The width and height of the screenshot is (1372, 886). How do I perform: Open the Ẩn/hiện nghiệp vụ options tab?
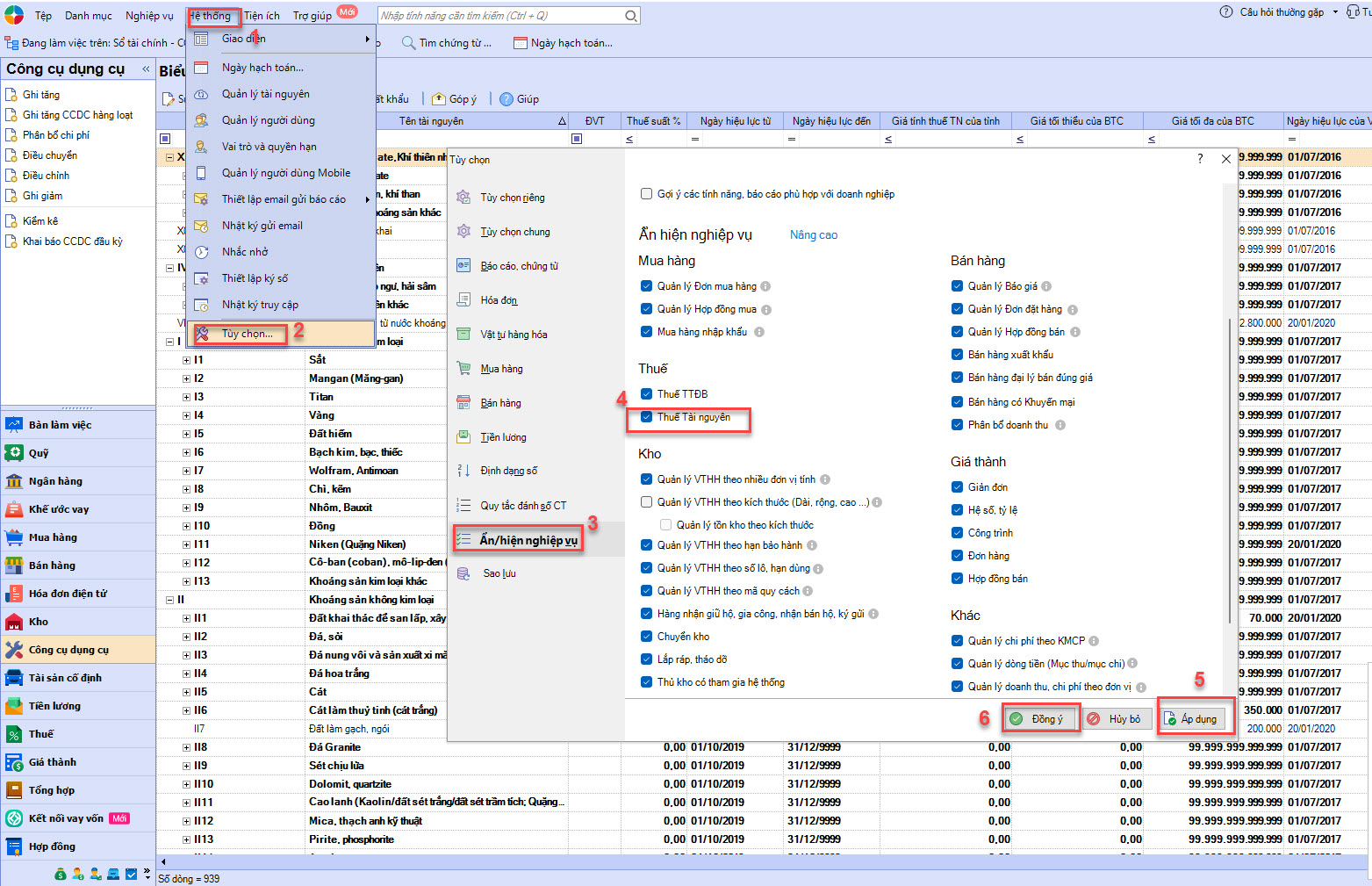(x=528, y=540)
